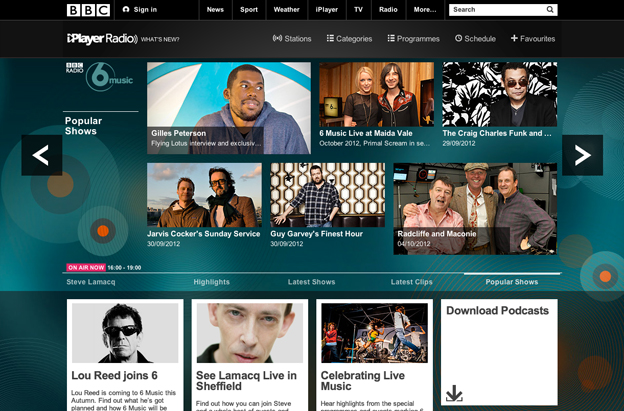Switch to the Latest Shows tab
The height and width of the screenshot is (411, 624).
tap(312, 282)
